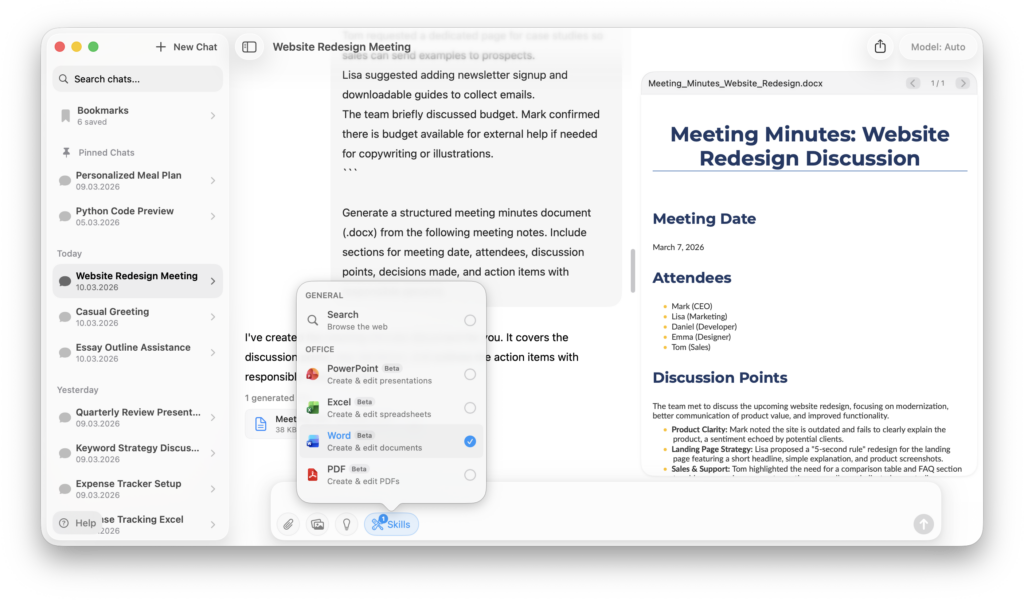Enable the Search web skill radio button
This screenshot has width=1024, height=600.
tap(470, 320)
